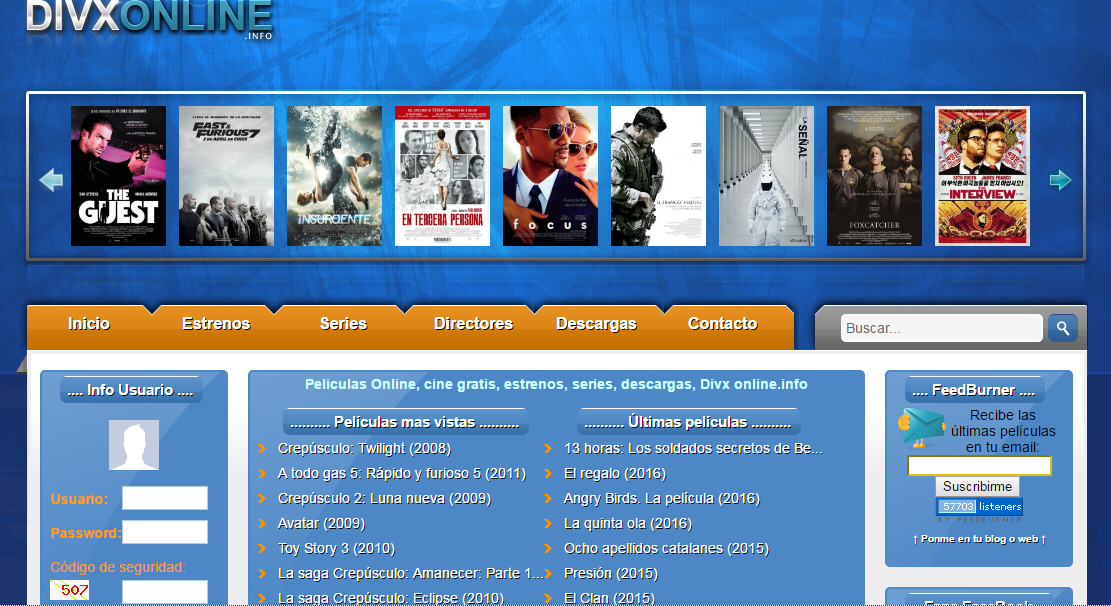Click the search magnifier button

(1063, 328)
